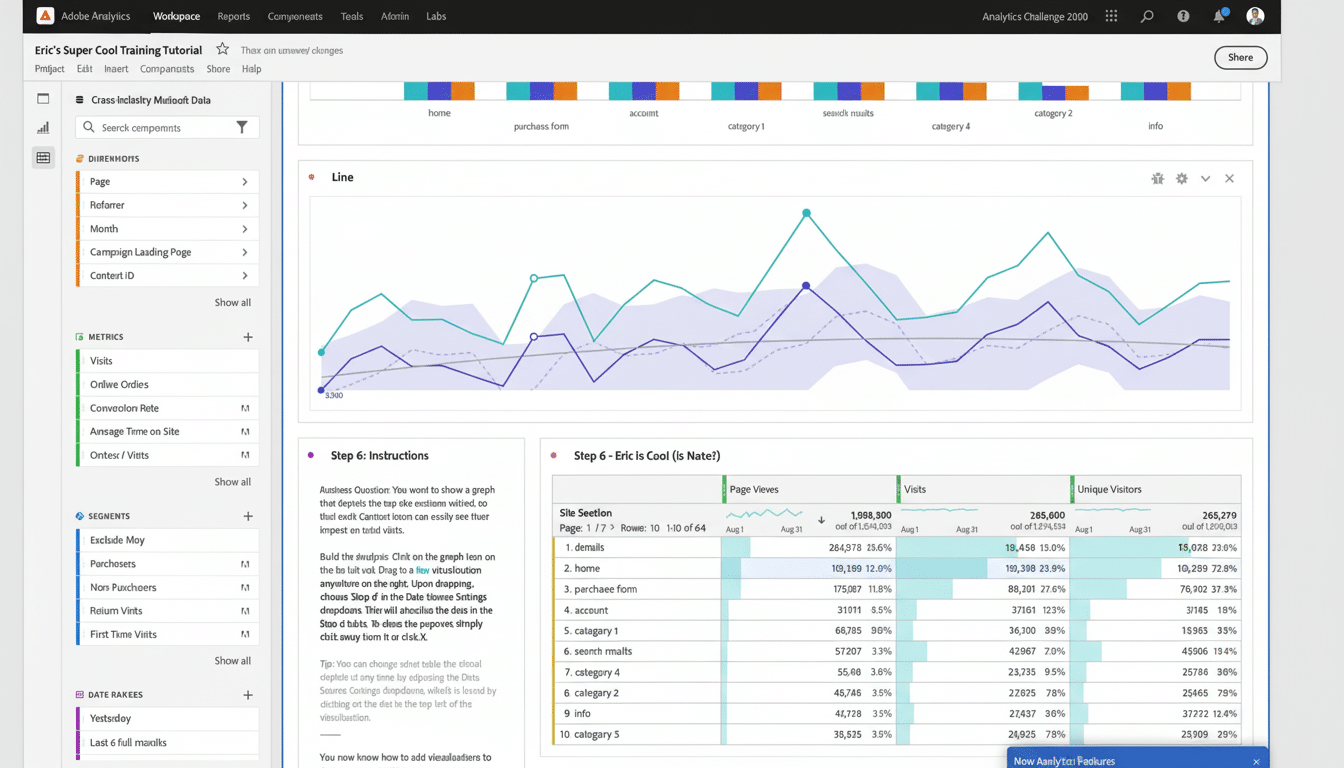Open the Line visualization settings gear
Image resolution: width=1344 pixels, height=768 pixels.
[1182, 178]
